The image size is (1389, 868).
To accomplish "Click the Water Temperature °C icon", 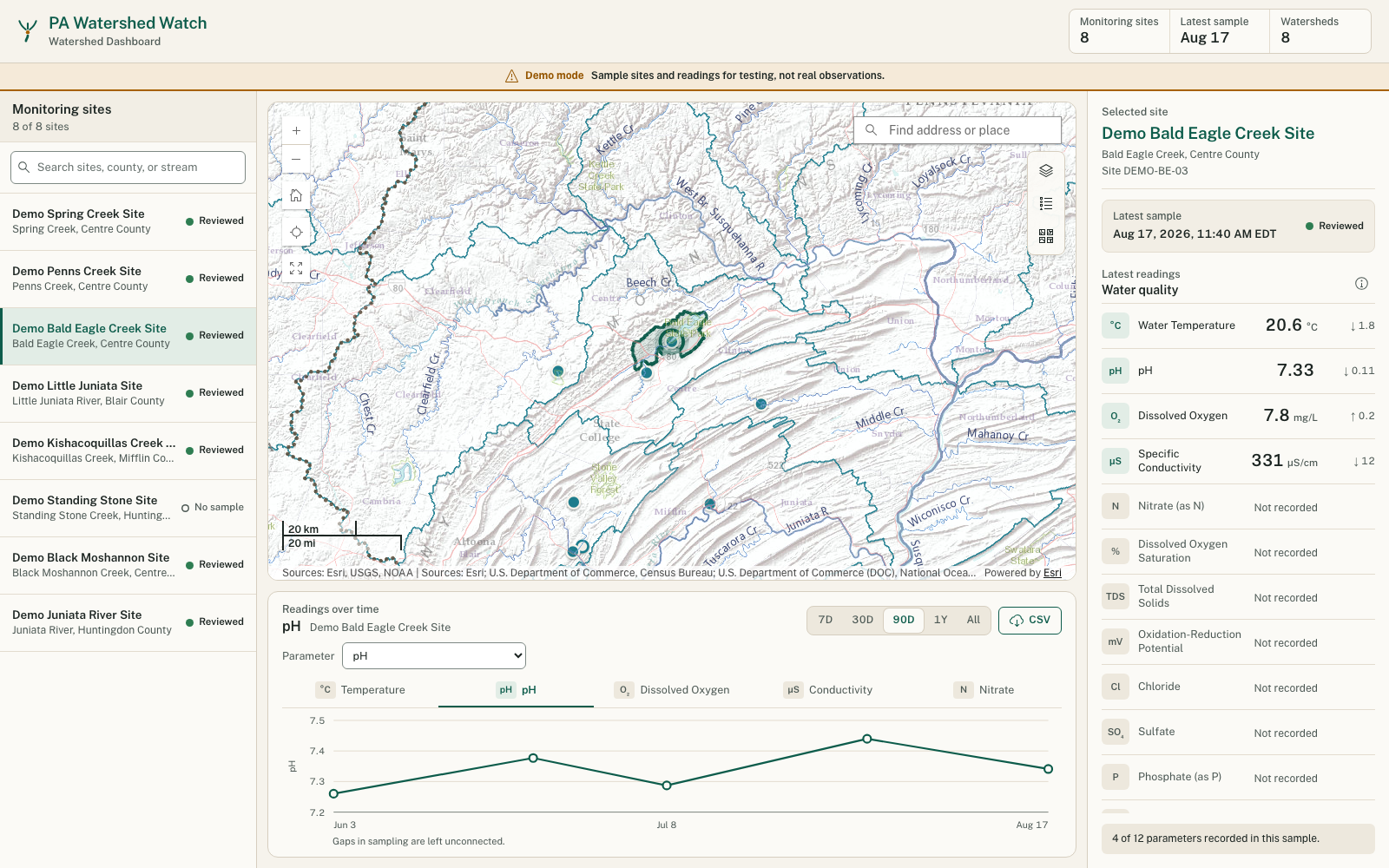I will click(x=1116, y=325).
